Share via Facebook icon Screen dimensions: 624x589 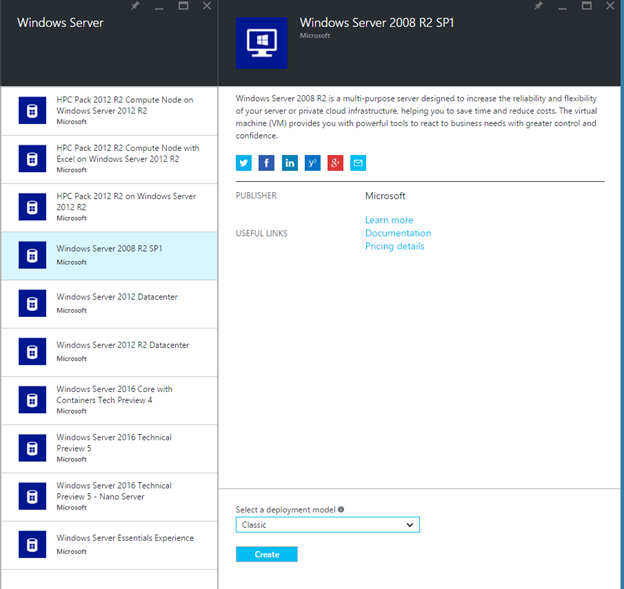pyautogui.click(x=266, y=163)
